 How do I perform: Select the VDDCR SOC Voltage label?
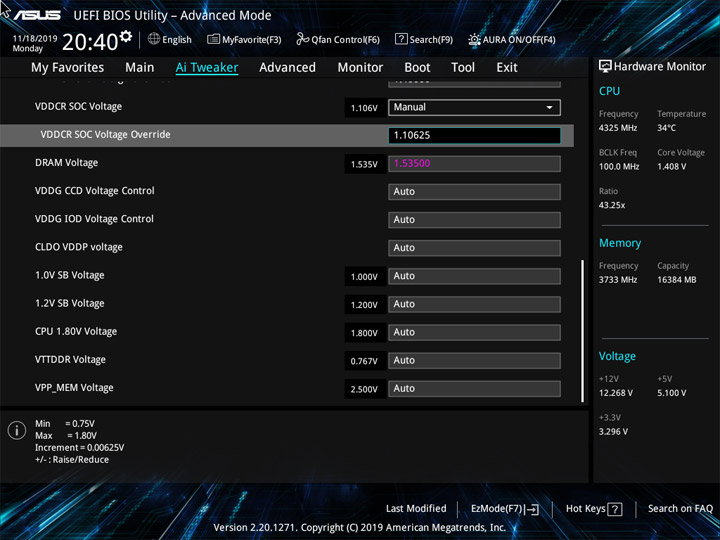click(x=79, y=106)
